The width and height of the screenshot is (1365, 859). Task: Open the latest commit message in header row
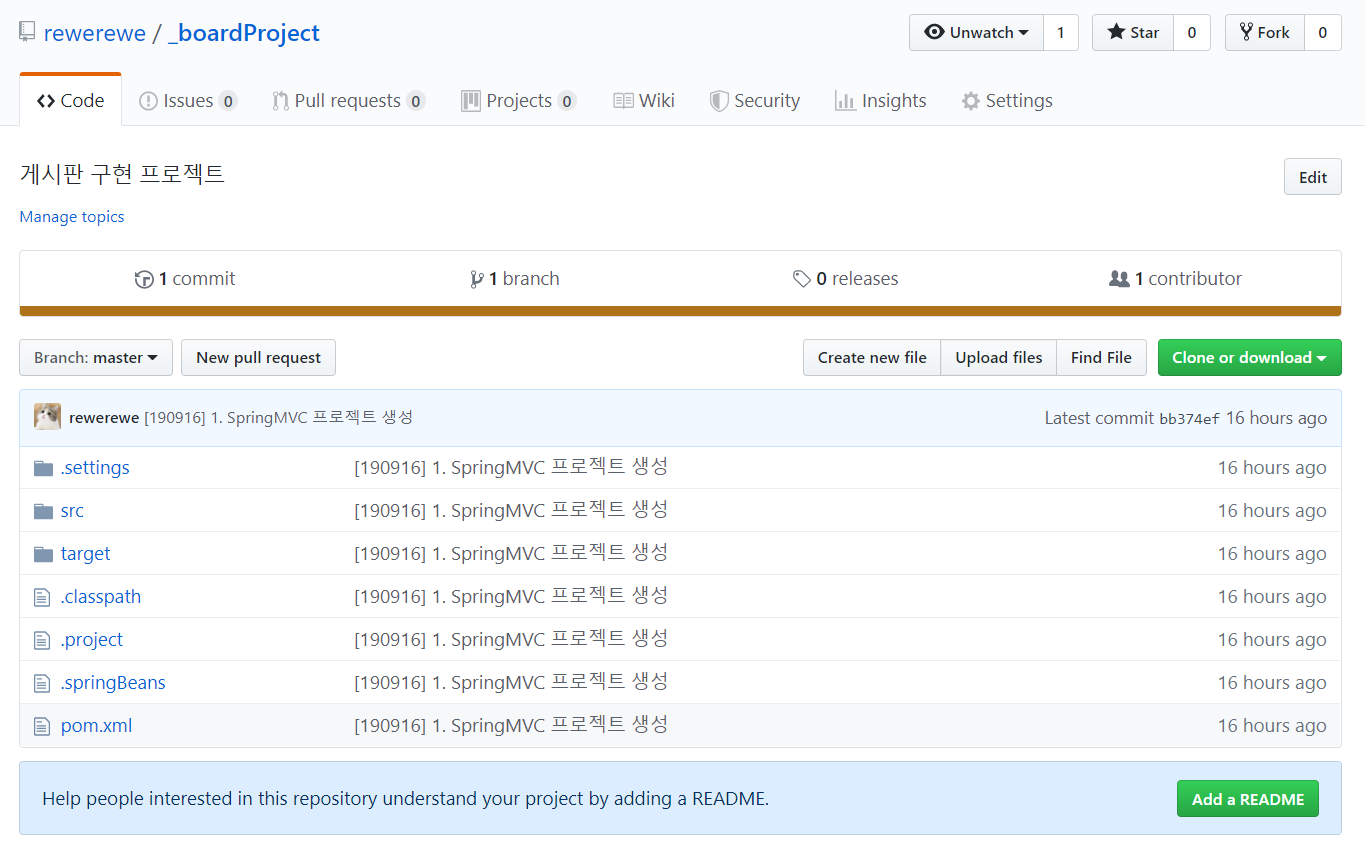tap(279, 418)
